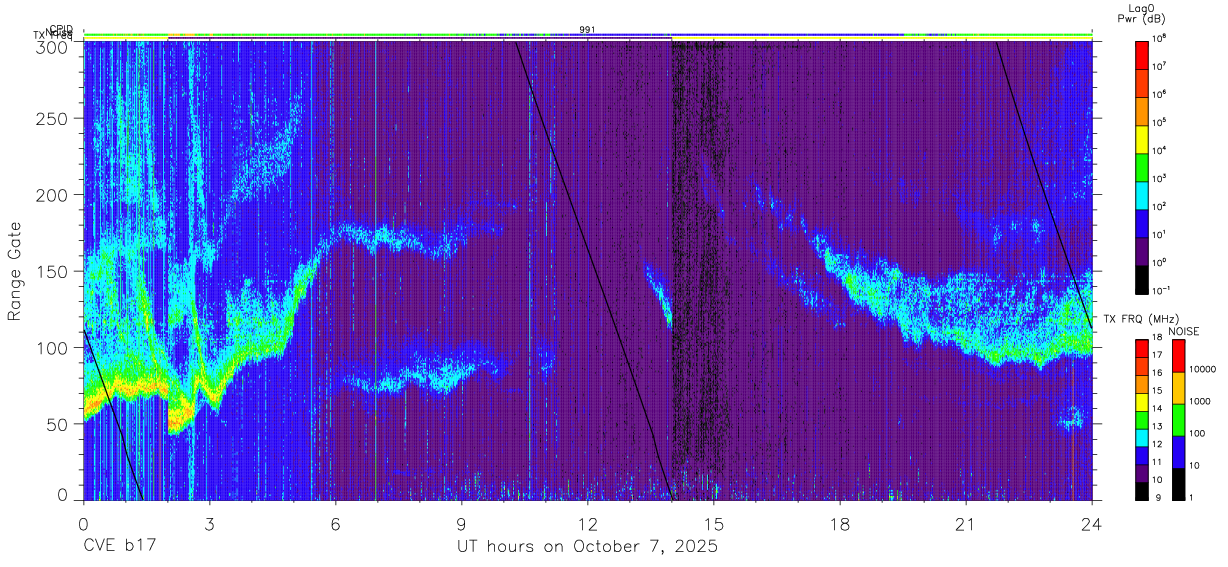Click the topmost power label on the Lag0 Pwr scale

[x=1160, y=38]
